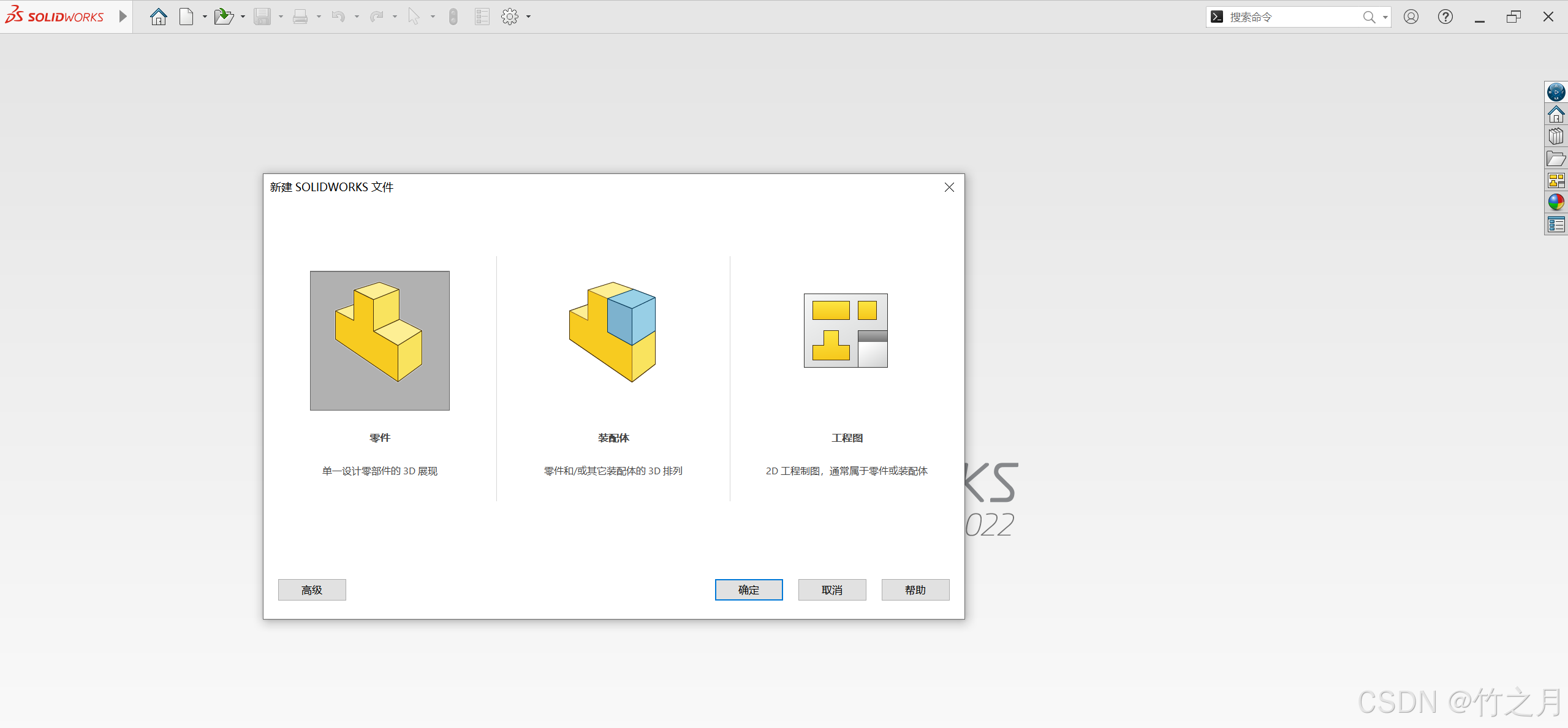Expand the SOLIDWORKS menu arrow
Screen dimensions: 1568x728
click(123, 17)
